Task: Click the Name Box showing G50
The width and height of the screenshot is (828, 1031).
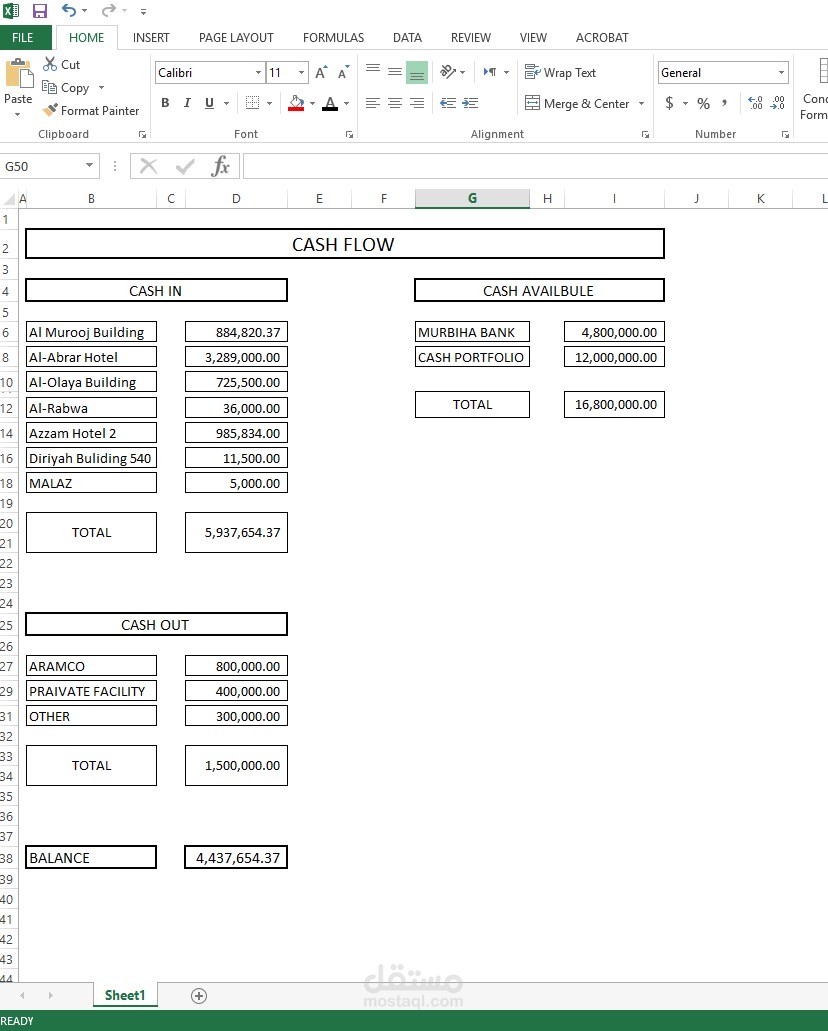Action: coord(41,166)
